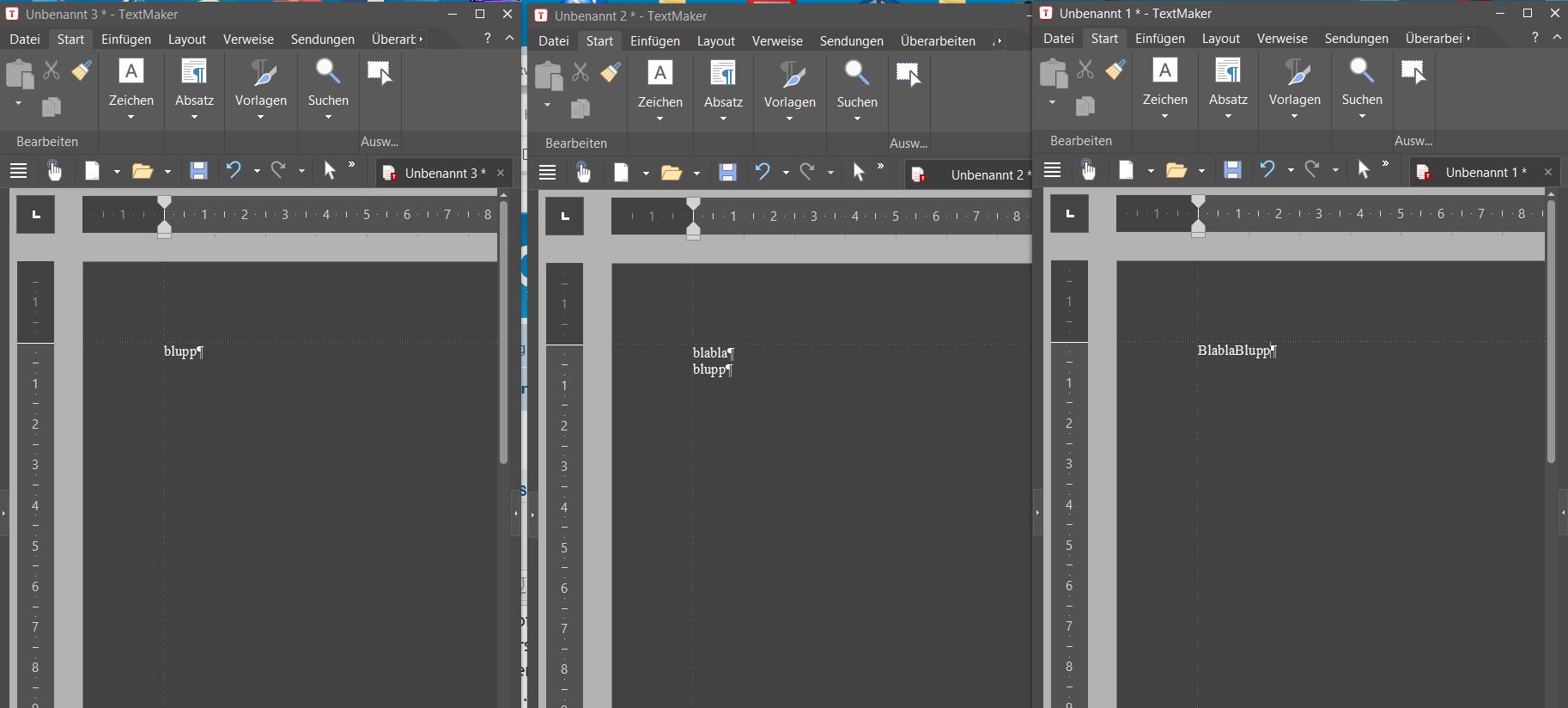Open Vorlagen group in Unbenannt 1 window

(1295, 88)
